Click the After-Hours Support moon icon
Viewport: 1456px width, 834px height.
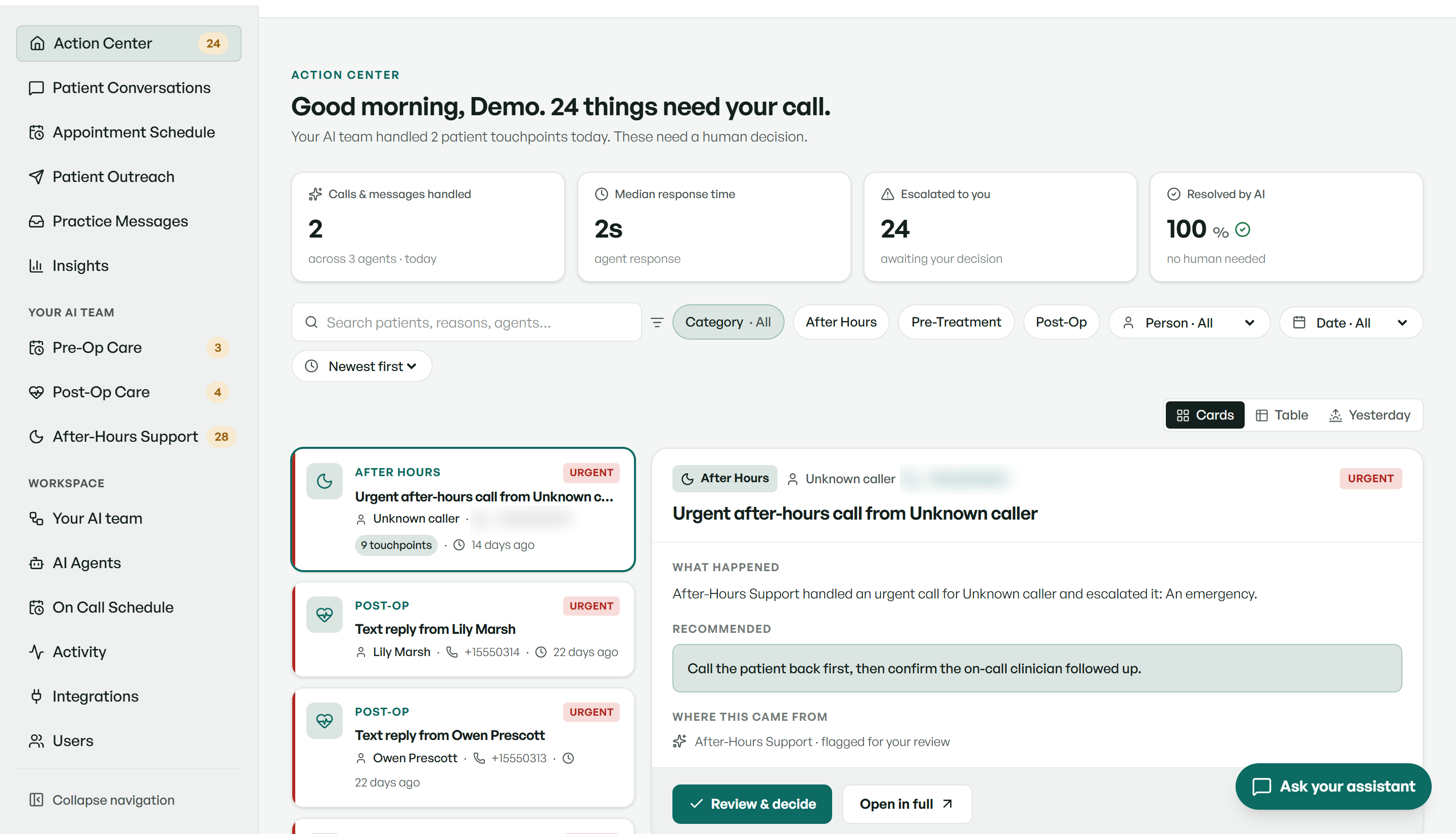(x=36, y=437)
